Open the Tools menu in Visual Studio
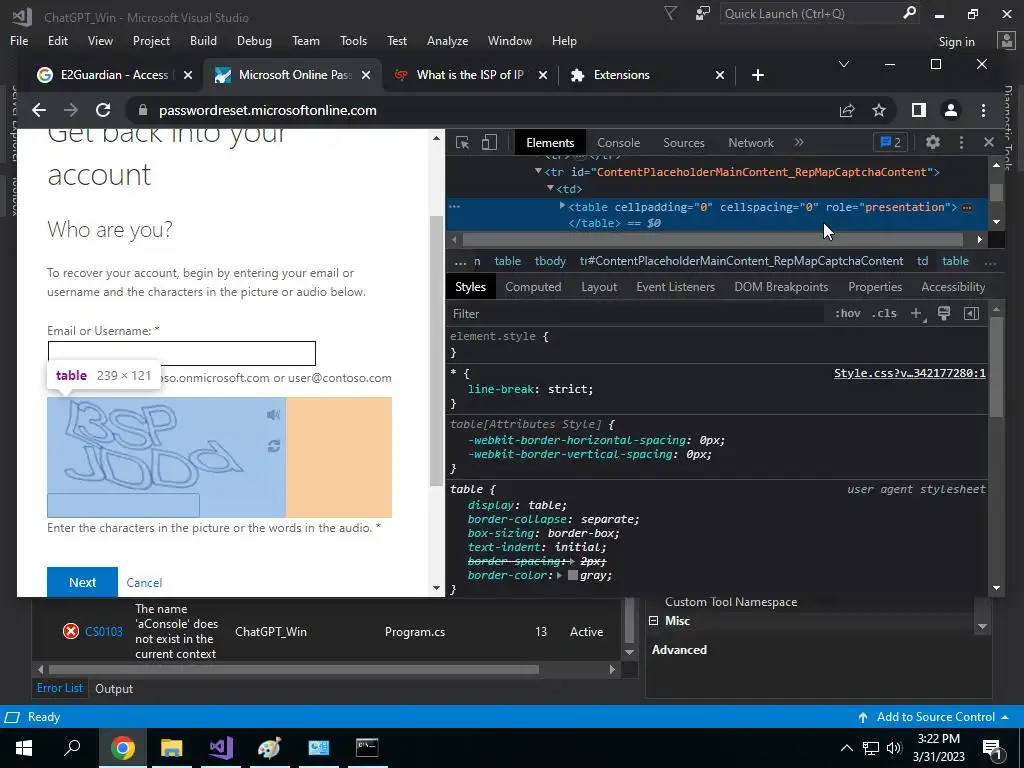Viewport: 1024px width, 768px height. (353, 40)
